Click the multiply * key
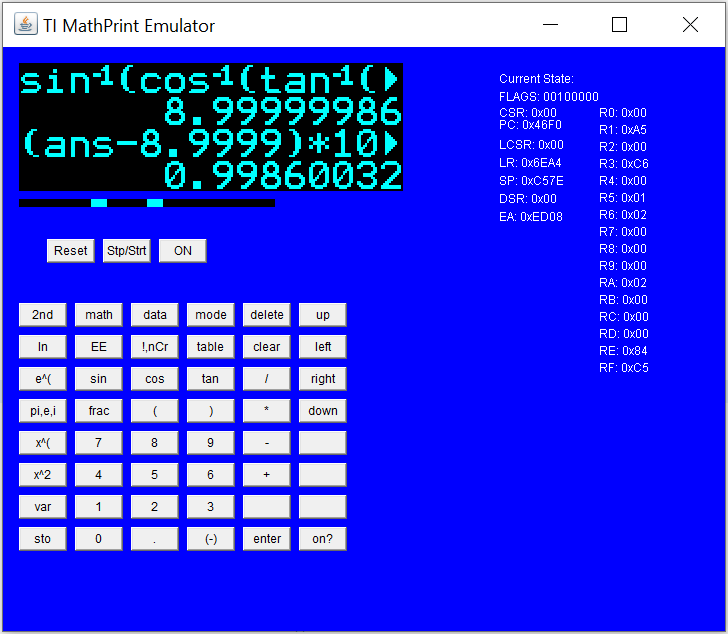Image resolution: width=728 pixels, height=634 pixels. tap(266, 411)
